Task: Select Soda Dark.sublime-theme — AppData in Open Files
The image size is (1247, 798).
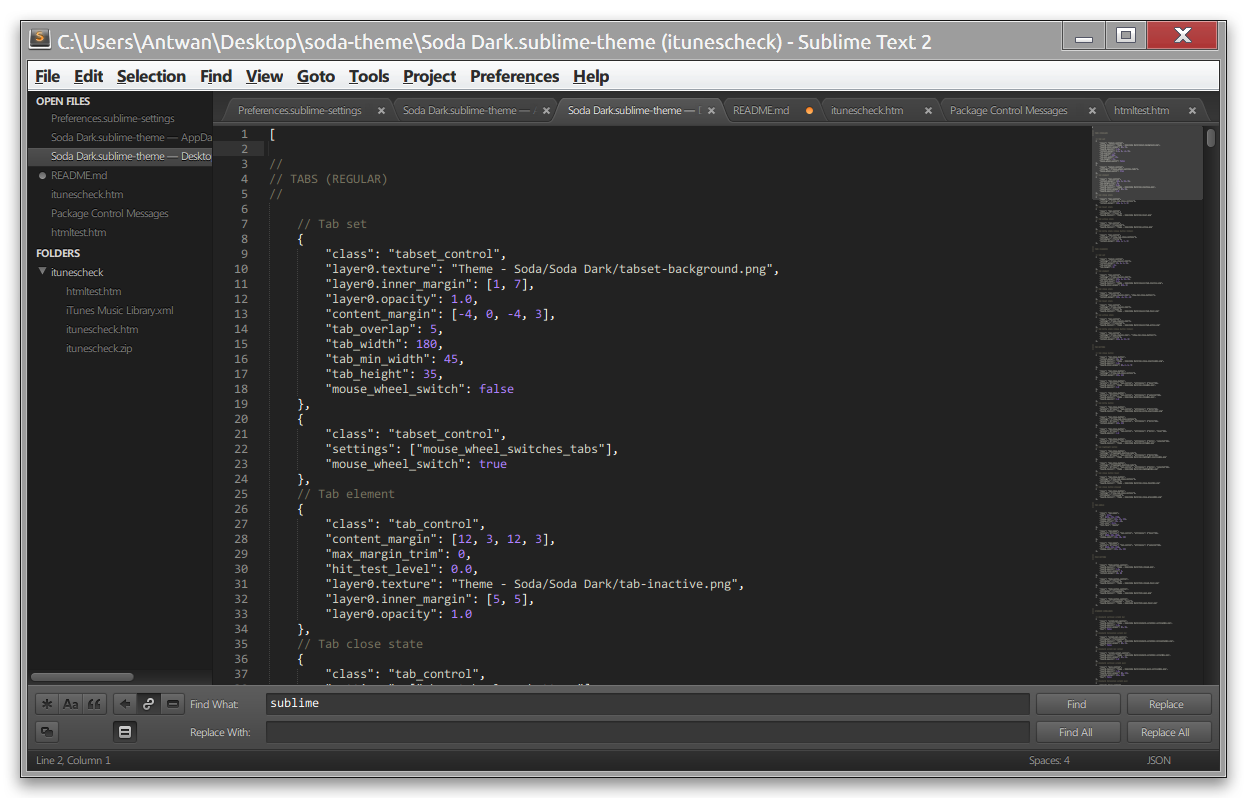Action: (132, 137)
